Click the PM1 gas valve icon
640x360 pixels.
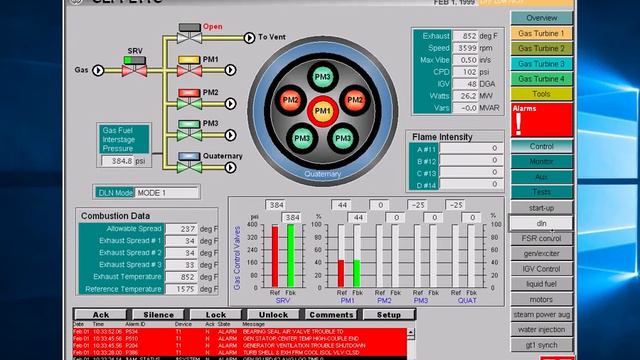(x=189, y=67)
